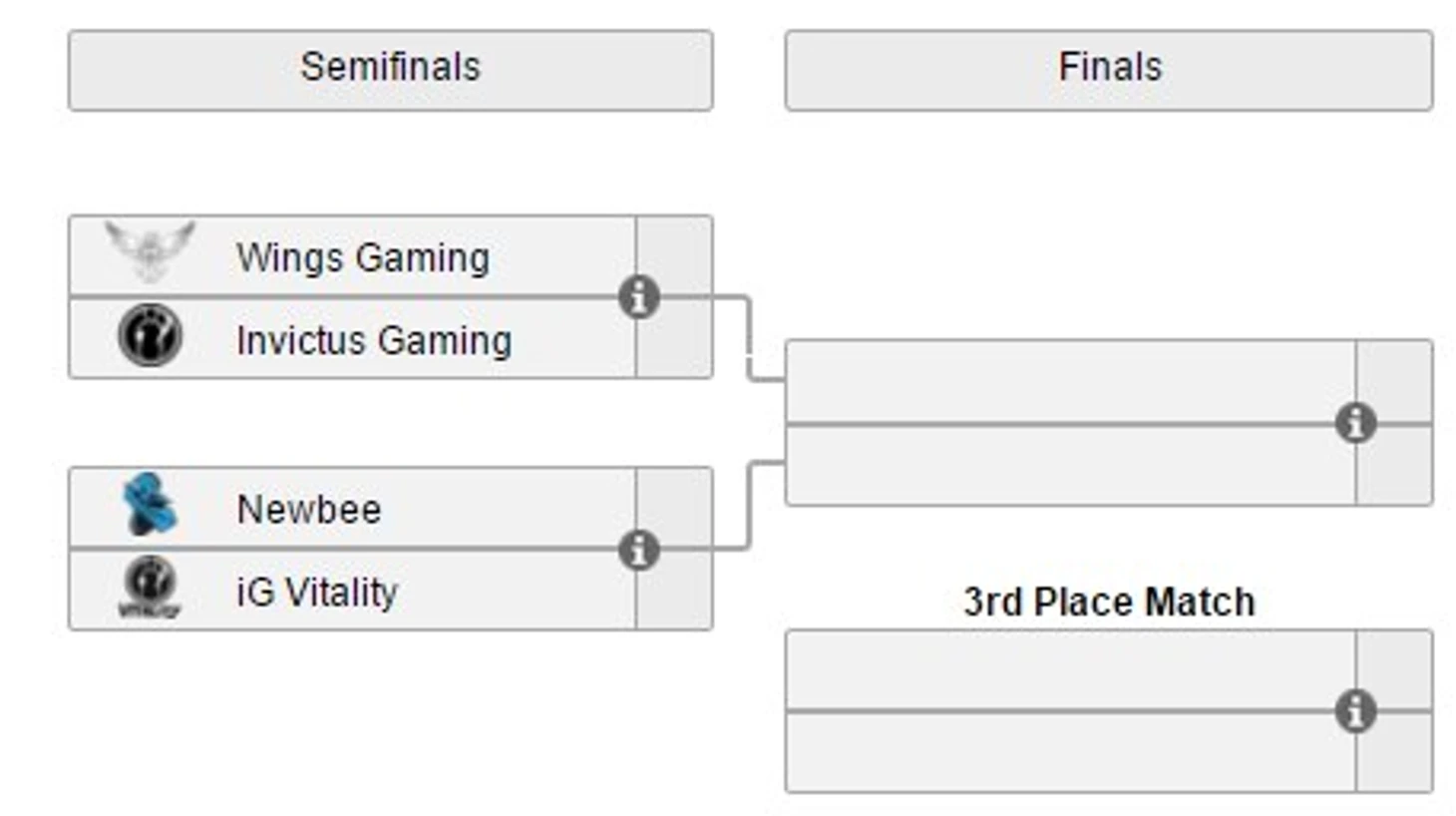Open the Newbee team link

tap(309, 510)
